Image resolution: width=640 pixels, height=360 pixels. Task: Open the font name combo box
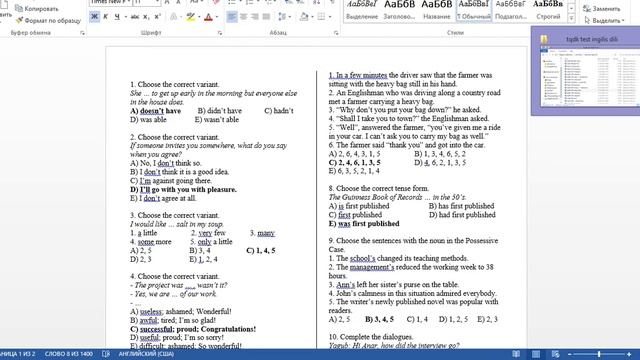[110, 2]
